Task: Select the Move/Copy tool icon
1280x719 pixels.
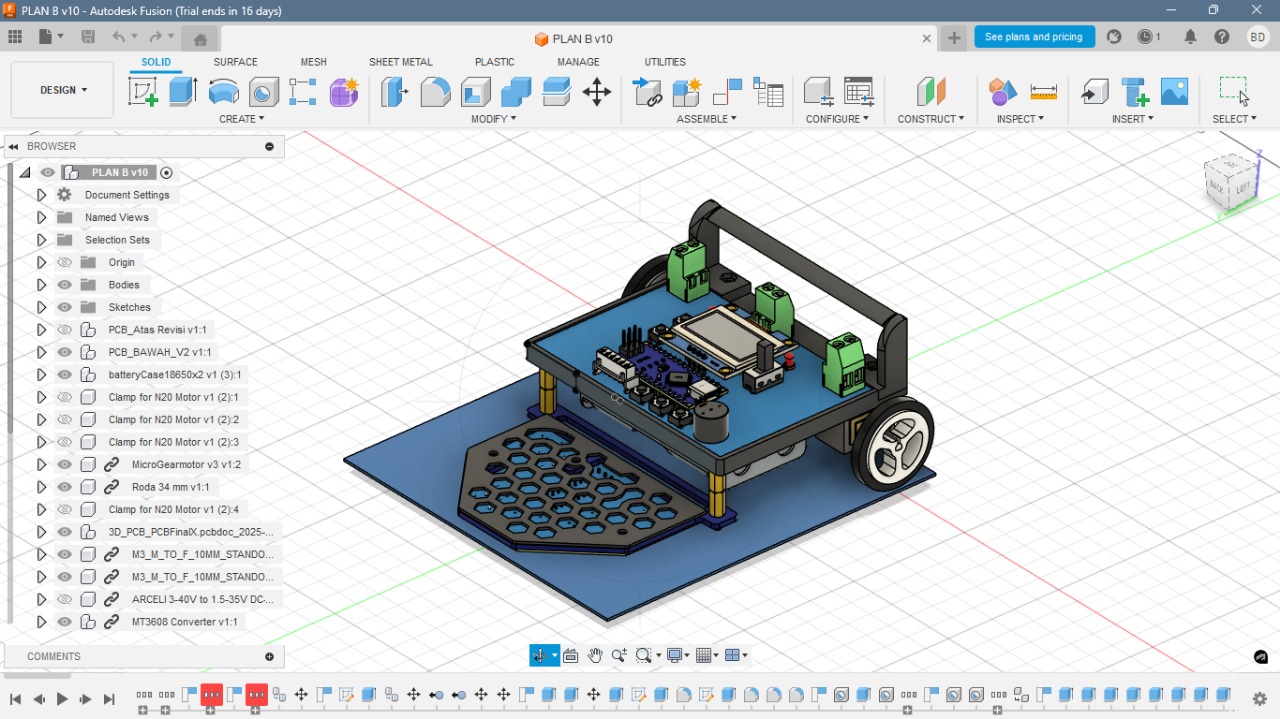Action: (x=597, y=92)
